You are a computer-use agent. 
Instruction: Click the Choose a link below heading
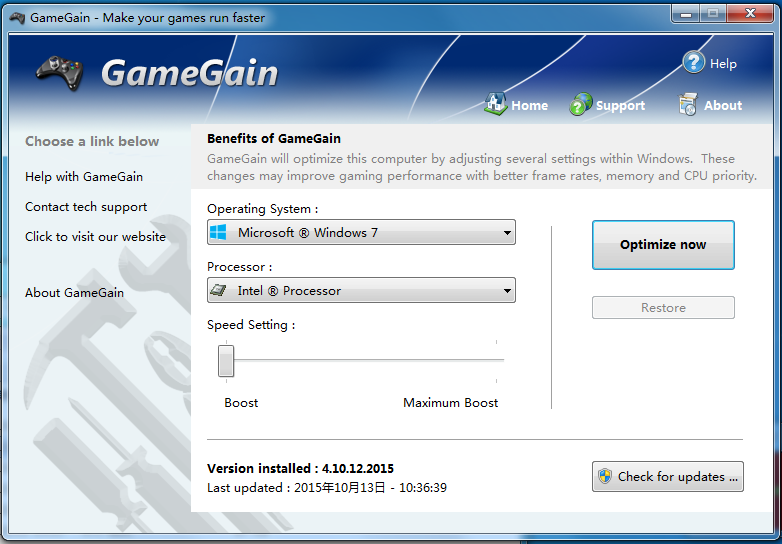pyautogui.click(x=92, y=142)
